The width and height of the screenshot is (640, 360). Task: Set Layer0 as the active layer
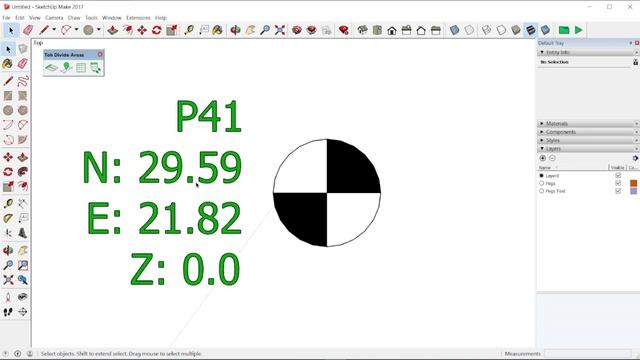pyautogui.click(x=542, y=176)
